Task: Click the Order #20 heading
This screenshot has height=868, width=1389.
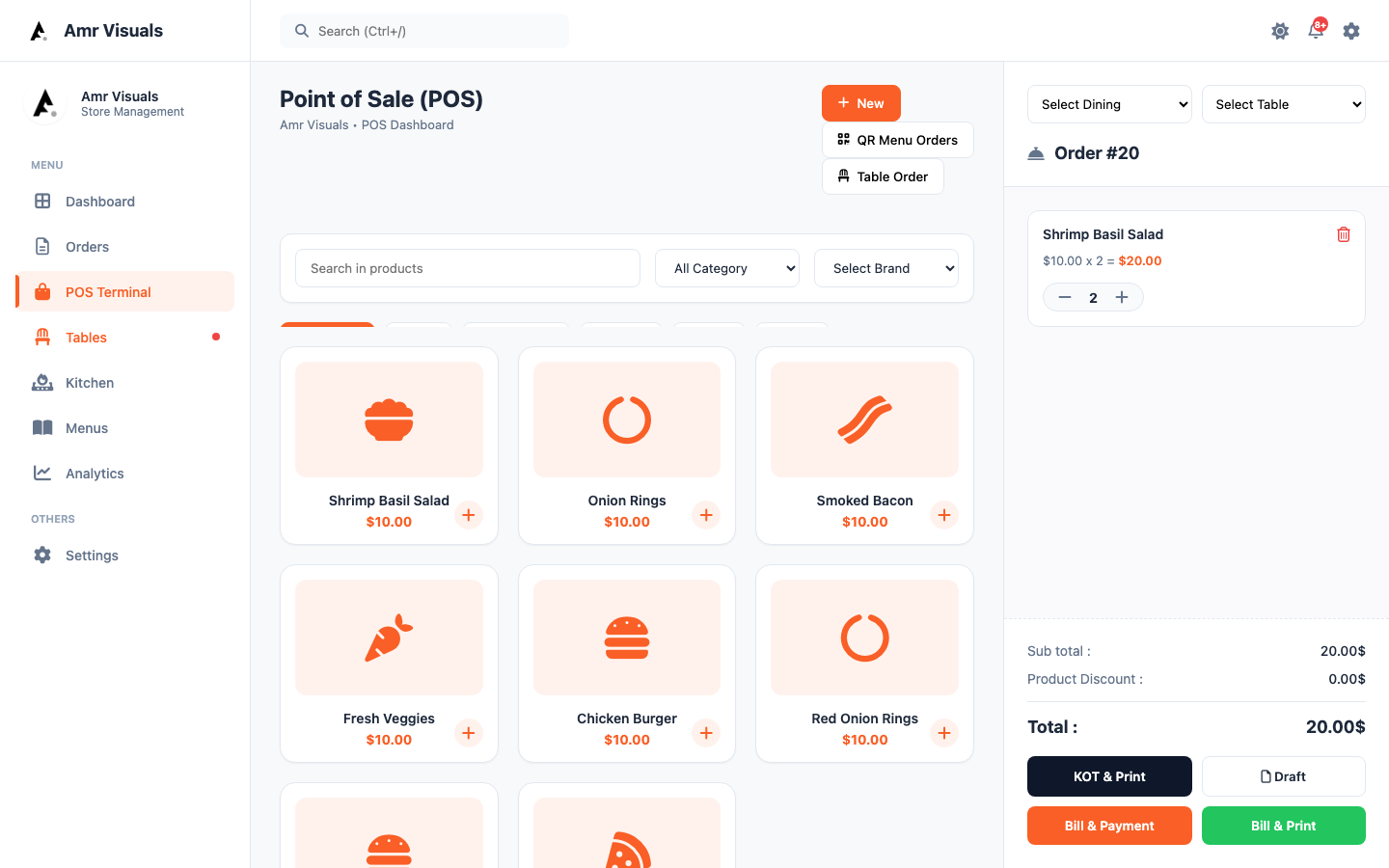Action: click(1097, 153)
